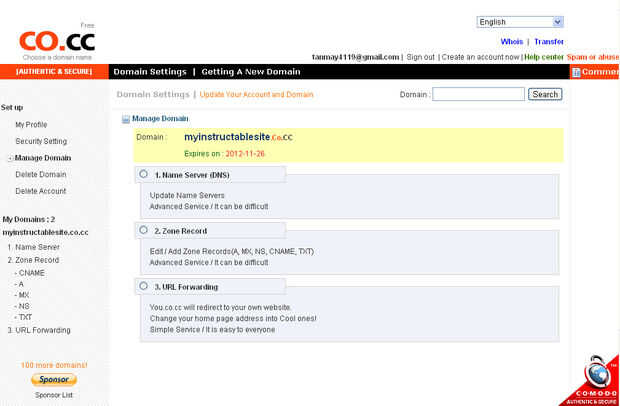Viewport: 620px width, 406px height.
Task: Open My Profile in sidebar
Action: [x=31, y=125]
